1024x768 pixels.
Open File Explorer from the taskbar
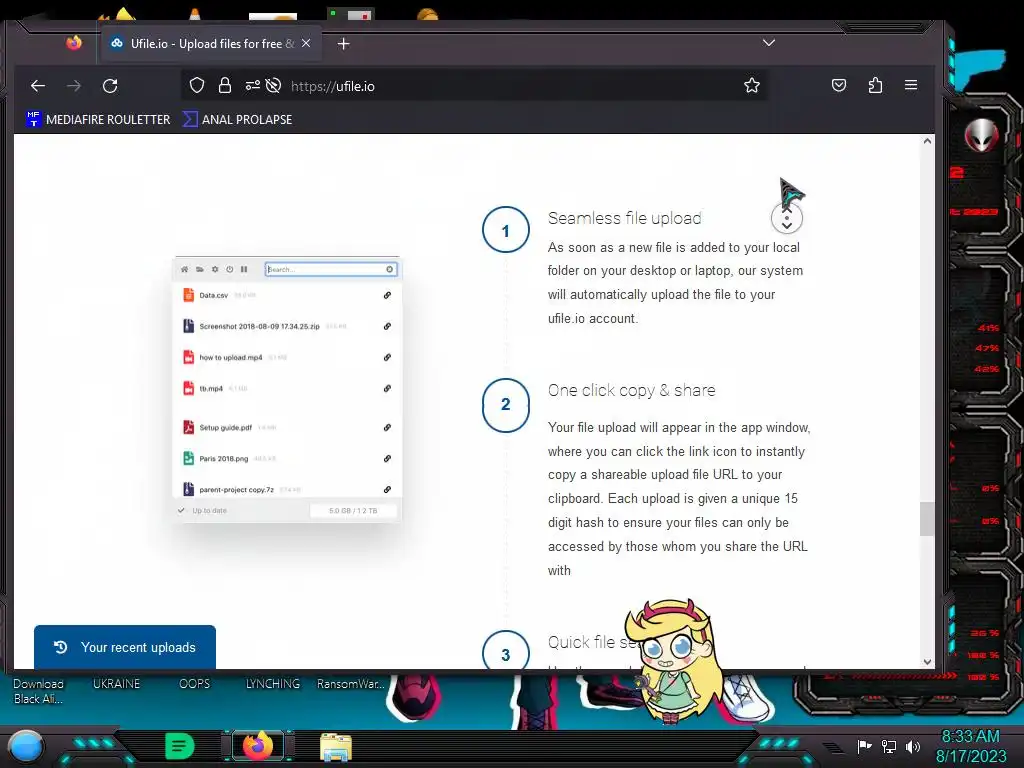click(x=336, y=747)
